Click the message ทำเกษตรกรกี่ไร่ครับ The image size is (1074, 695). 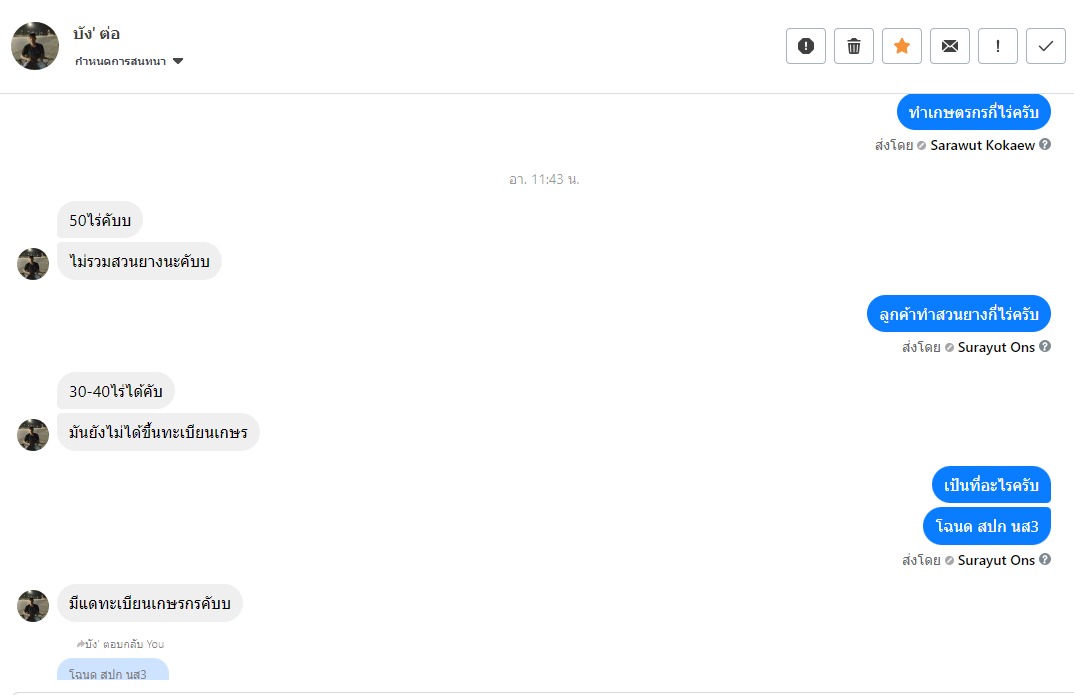[973, 112]
